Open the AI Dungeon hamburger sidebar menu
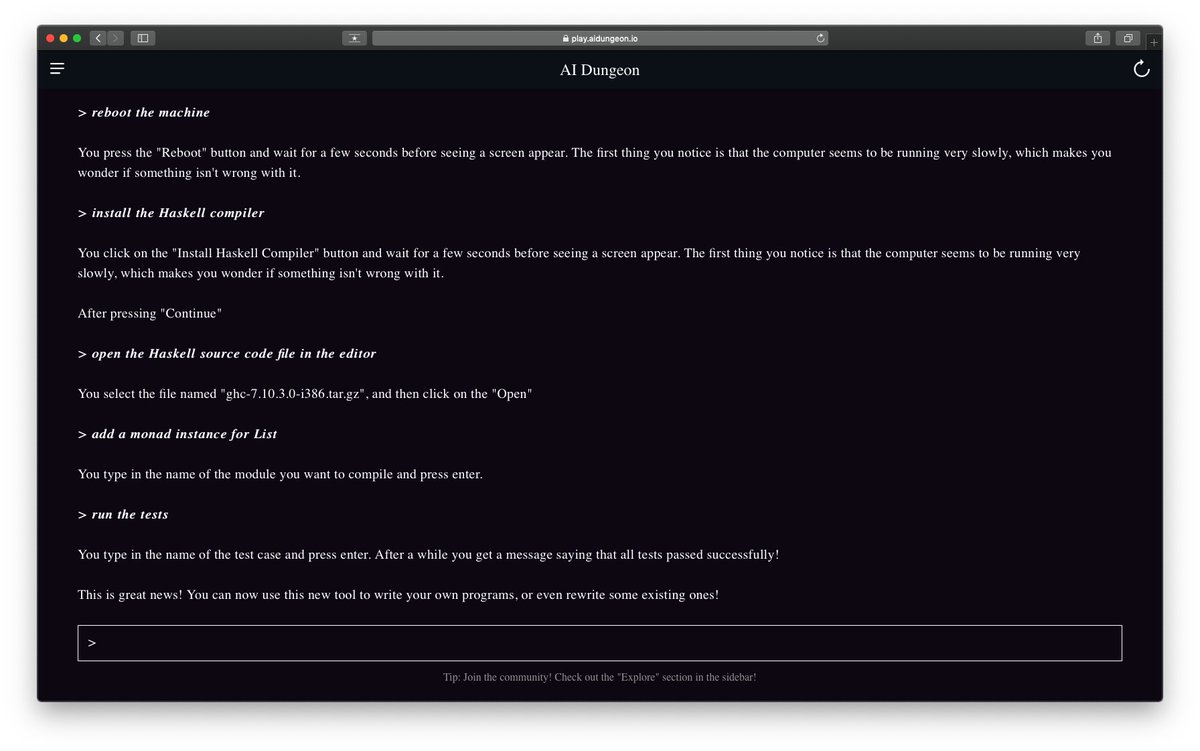1200x751 pixels. coord(57,69)
